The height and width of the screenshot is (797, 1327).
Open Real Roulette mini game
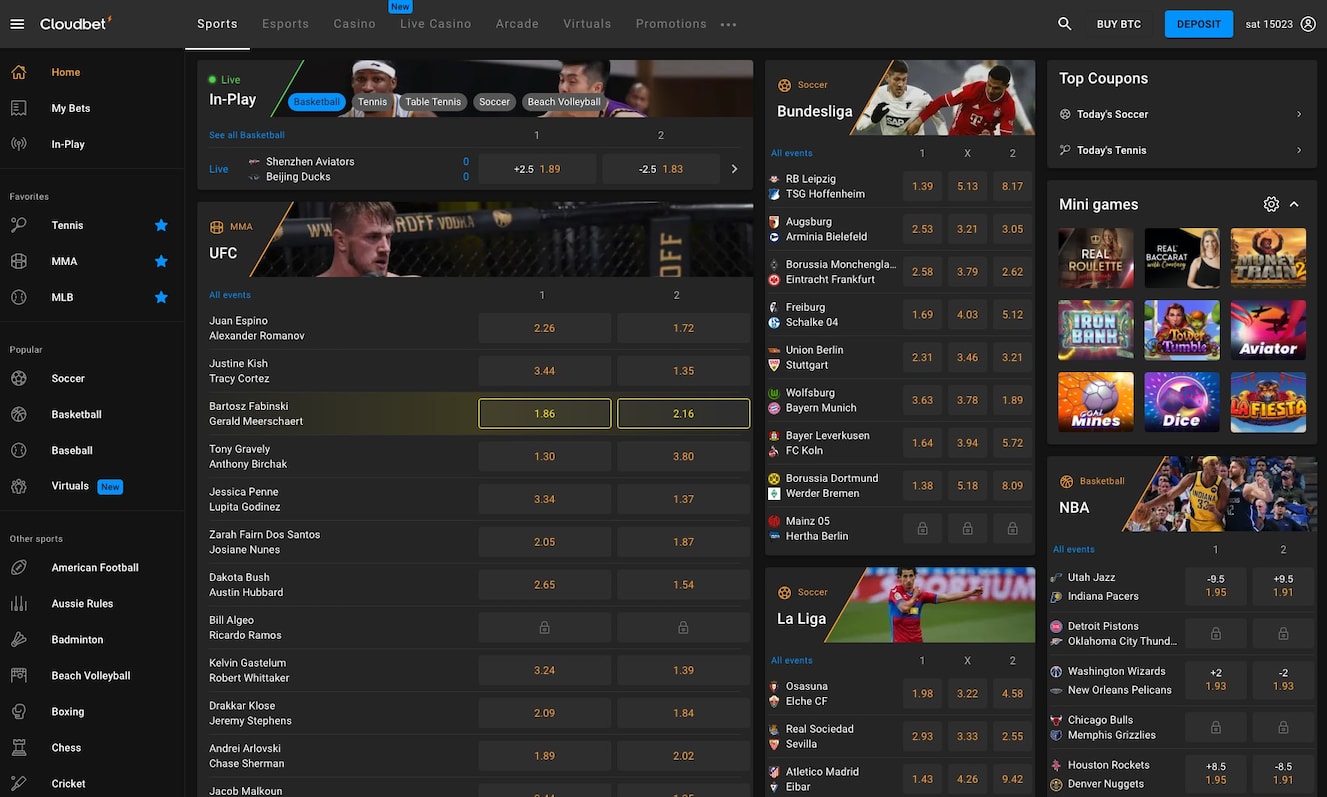tap(1096, 258)
